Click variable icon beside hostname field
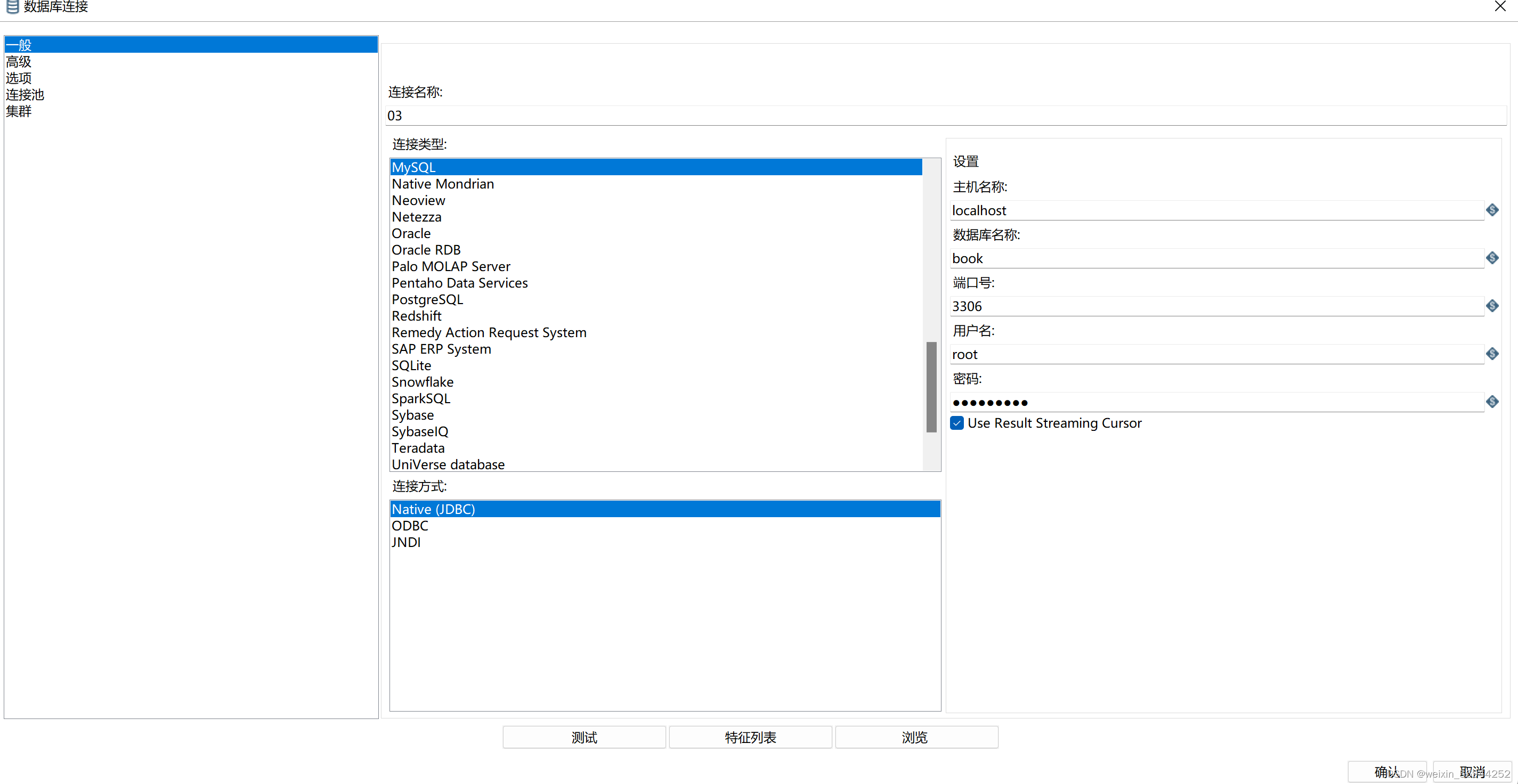 (x=1491, y=210)
